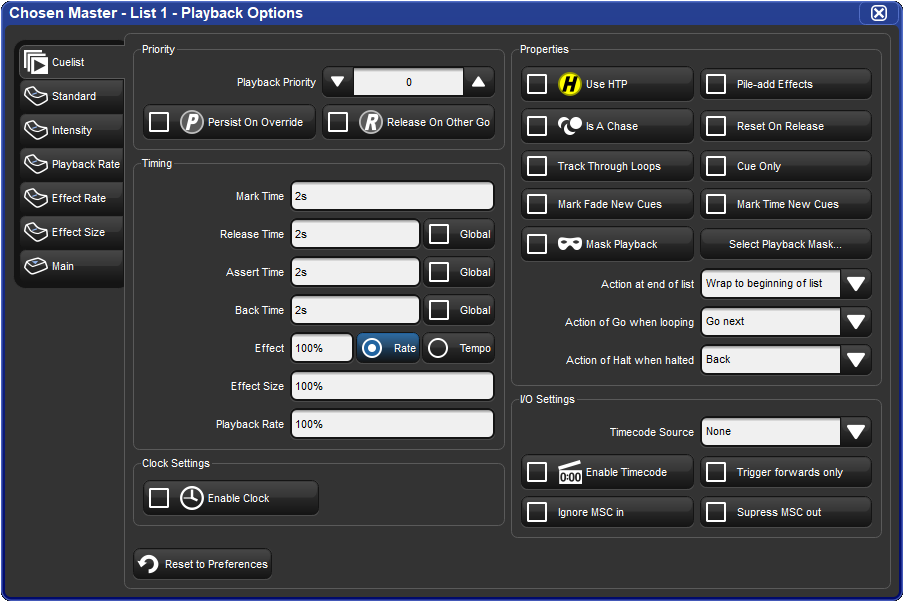Select the Rate radio button
The width and height of the screenshot is (904, 601).
(x=372, y=348)
